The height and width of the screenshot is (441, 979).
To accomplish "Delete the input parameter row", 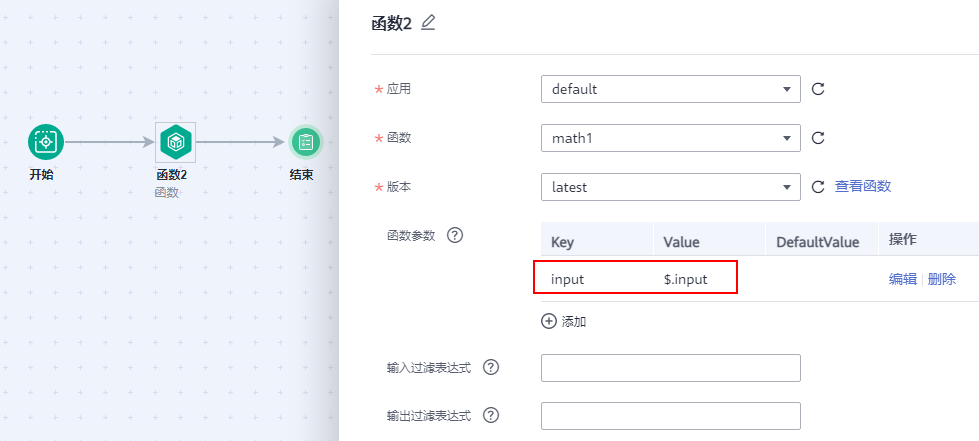I will 942,280.
